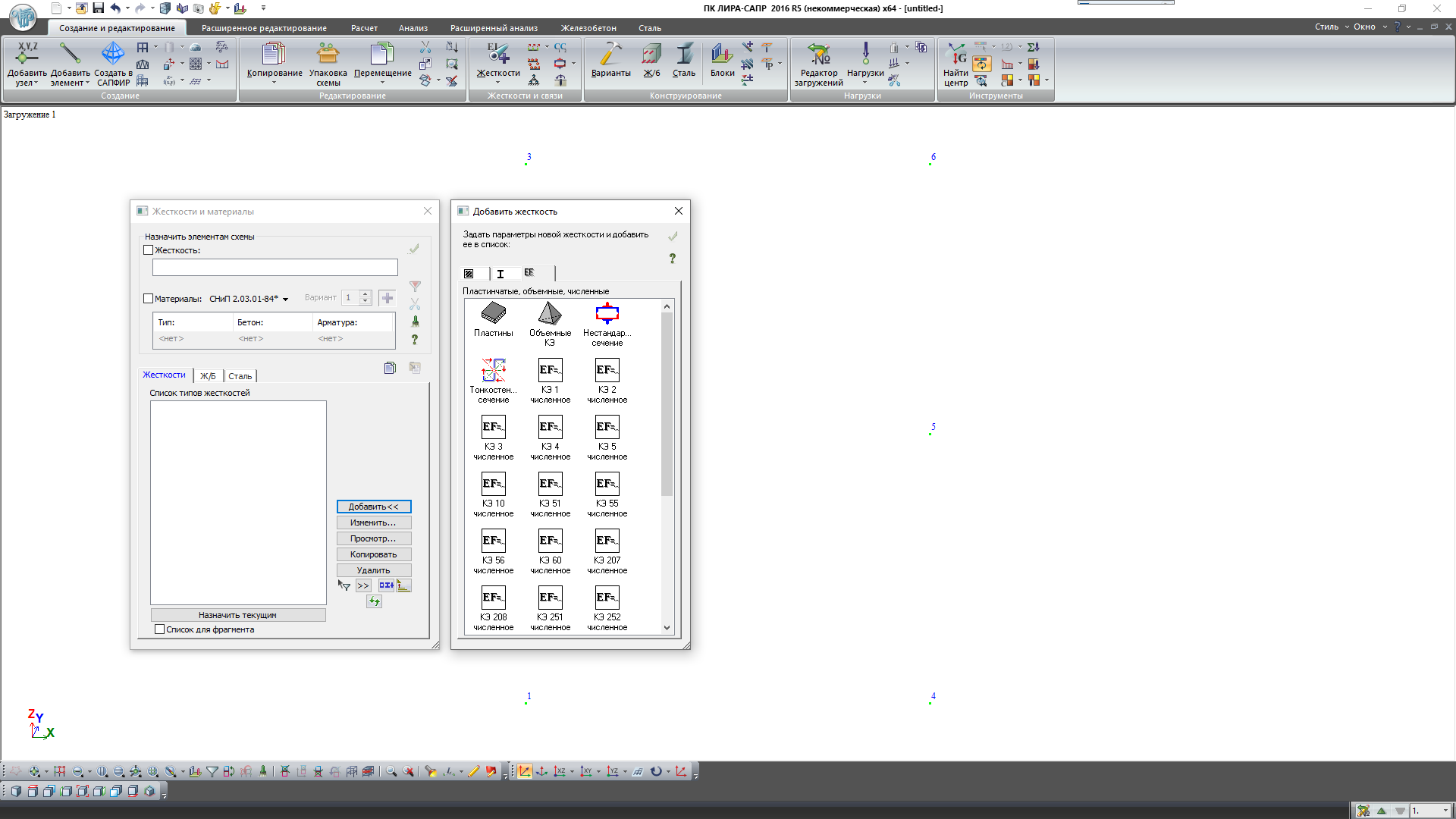
Task: Click the add variant plus button
Action: 388,298
